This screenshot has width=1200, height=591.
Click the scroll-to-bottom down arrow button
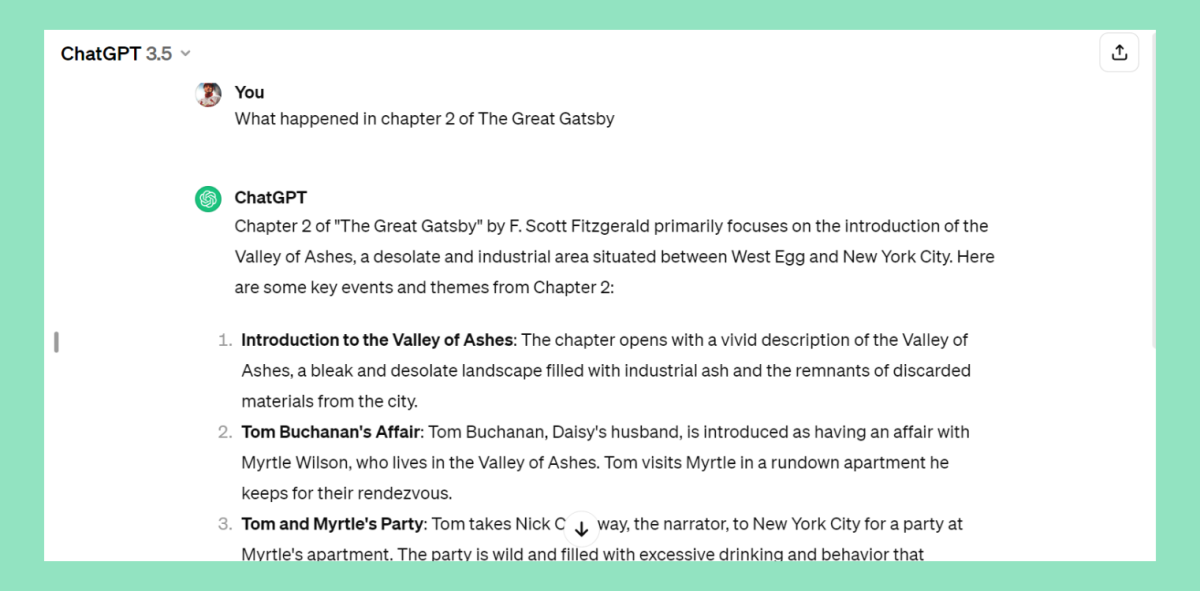tap(581, 529)
